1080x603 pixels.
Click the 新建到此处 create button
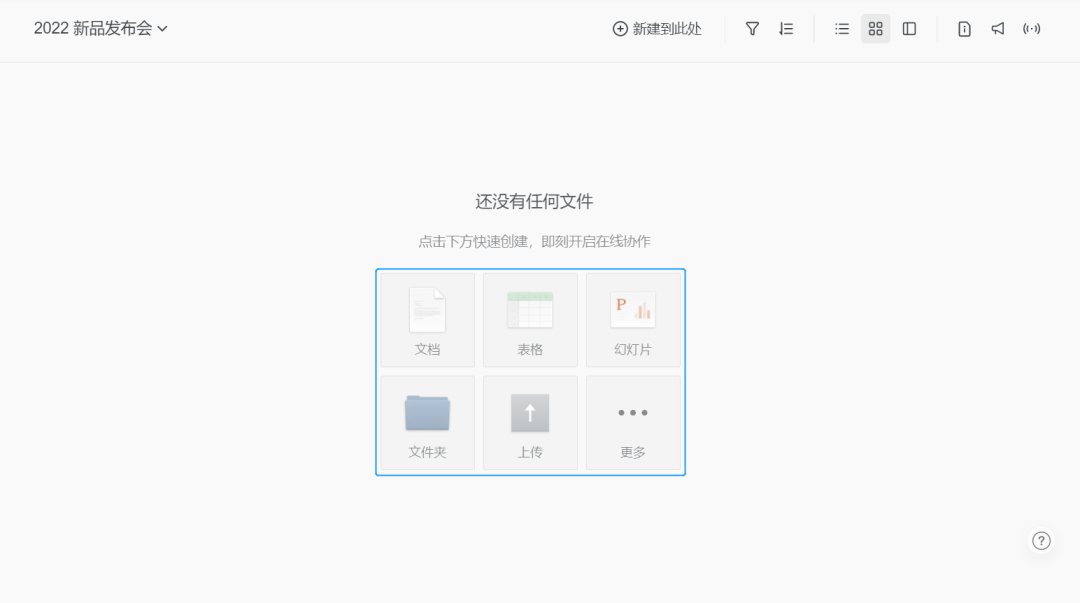(x=657, y=29)
